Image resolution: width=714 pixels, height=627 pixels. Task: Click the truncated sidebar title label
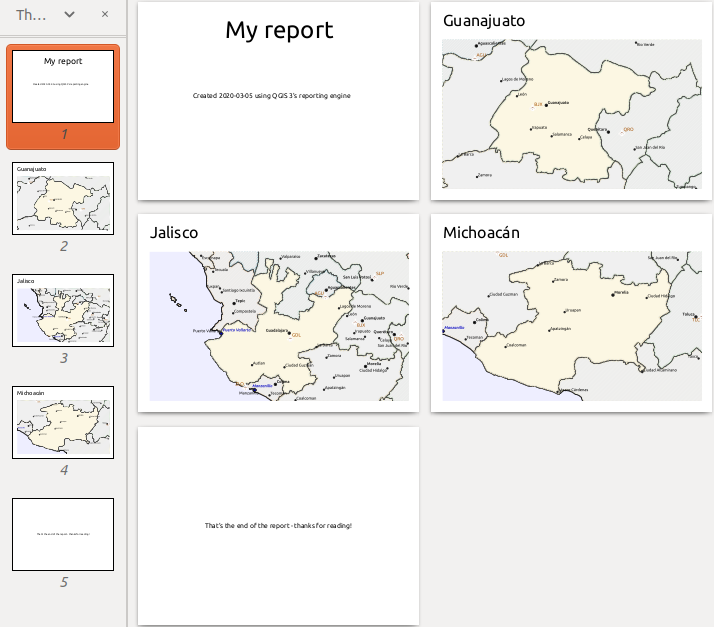tap(31, 15)
